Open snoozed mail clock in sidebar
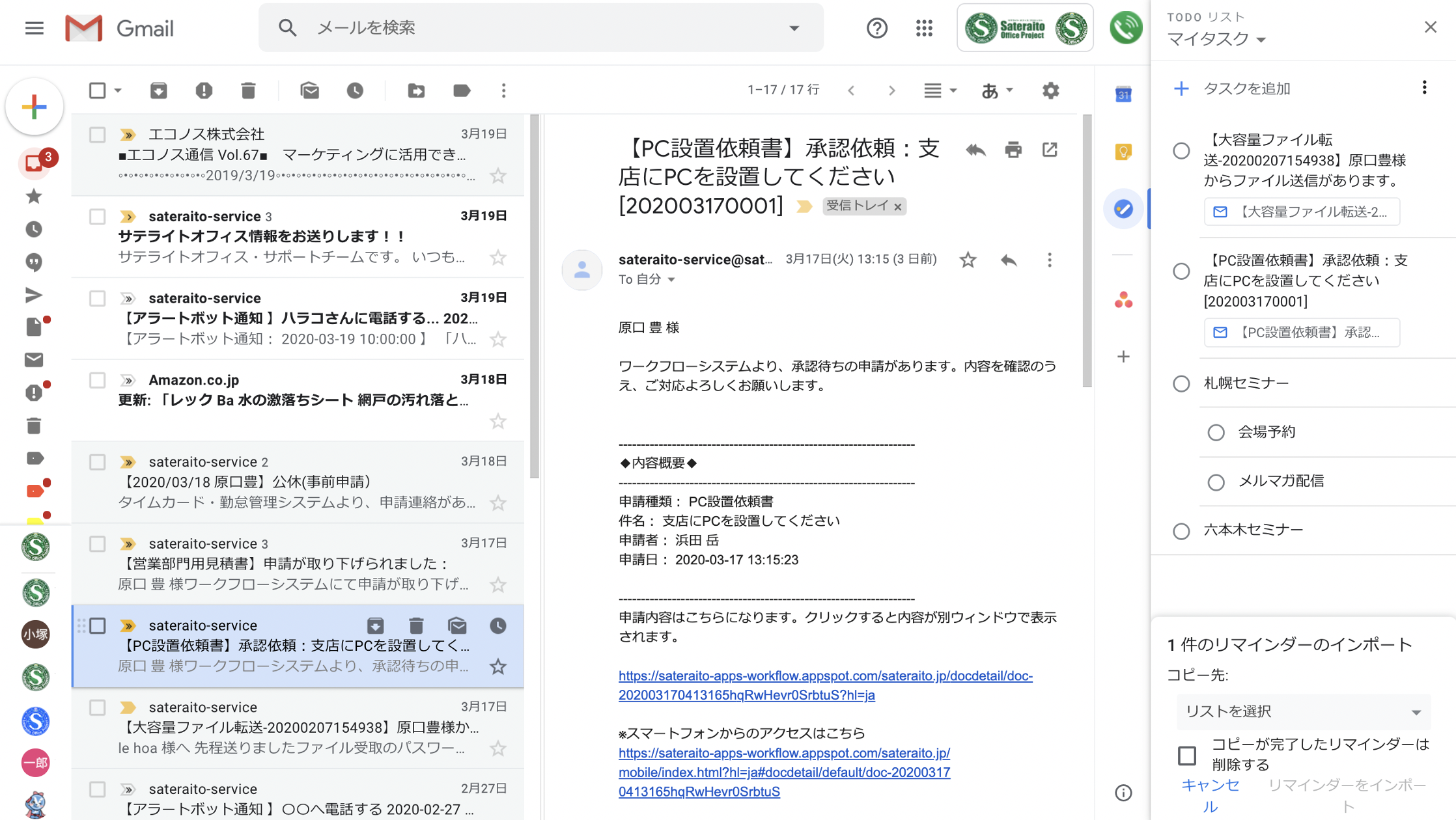The height and width of the screenshot is (820, 1456). coord(34,230)
